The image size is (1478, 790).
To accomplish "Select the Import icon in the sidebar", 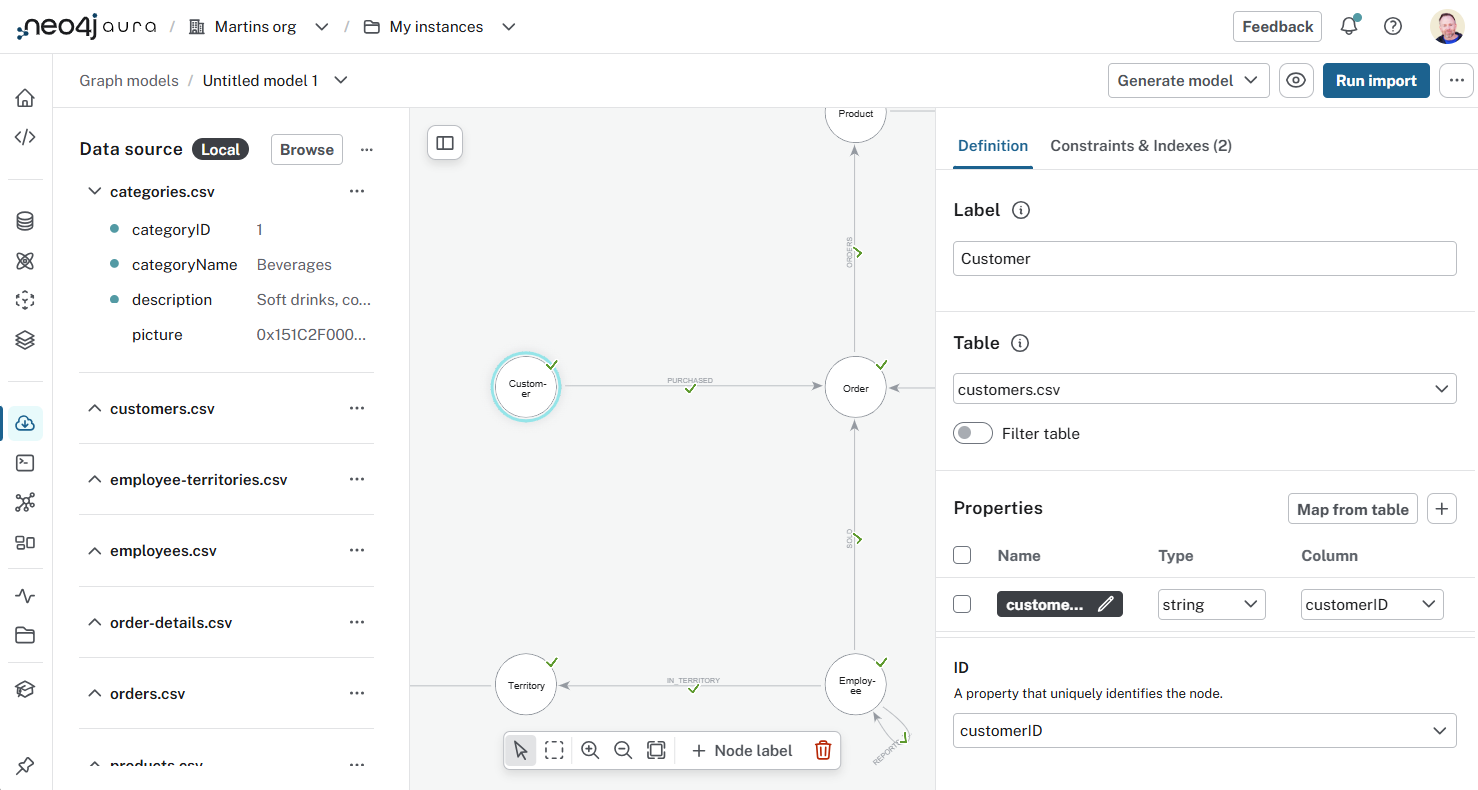I will click(25, 422).
